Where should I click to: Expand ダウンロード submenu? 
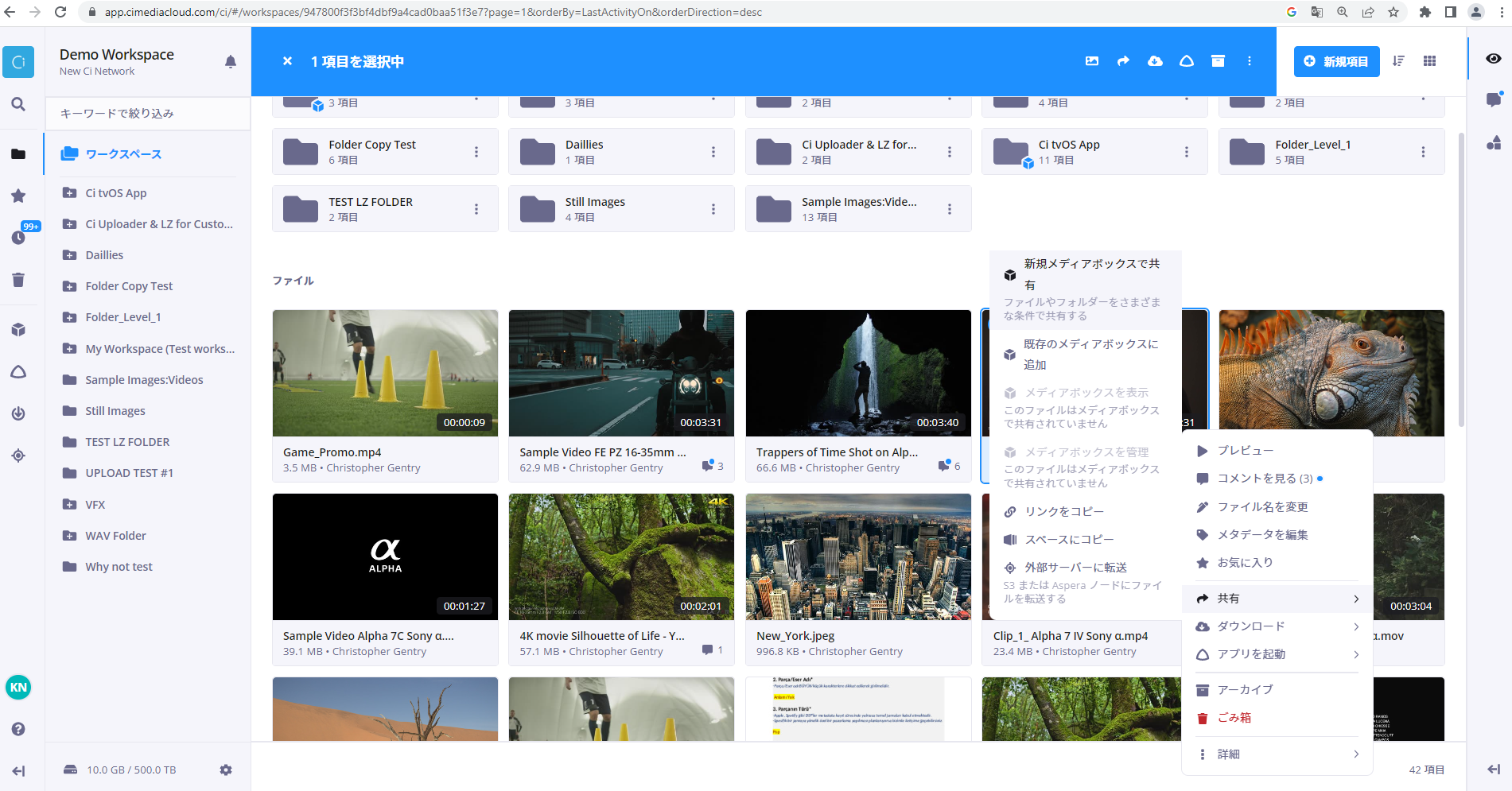1277,626
